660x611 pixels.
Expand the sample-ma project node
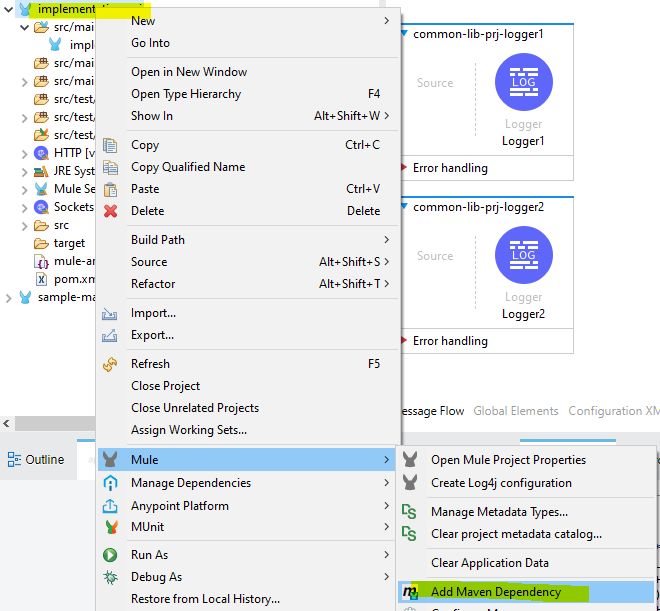(x=8, y=298)
